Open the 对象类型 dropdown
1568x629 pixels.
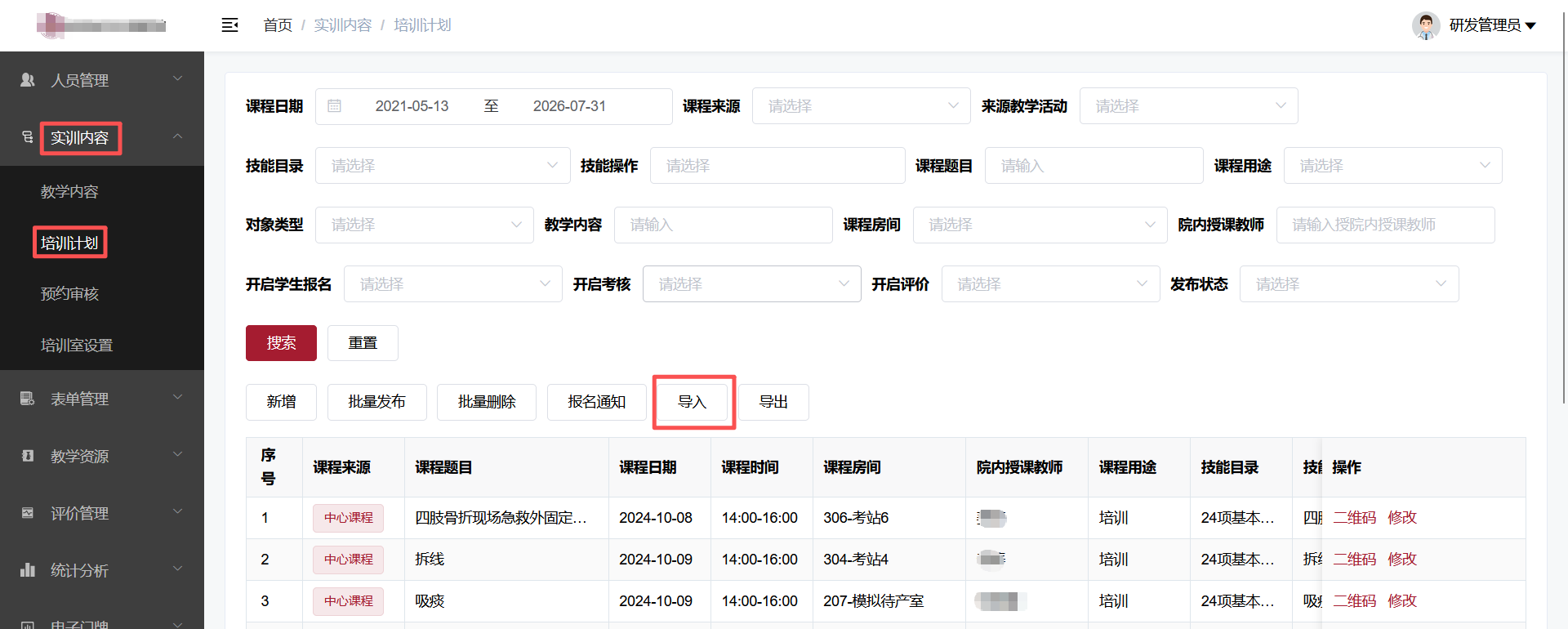(x=425, y=225)
